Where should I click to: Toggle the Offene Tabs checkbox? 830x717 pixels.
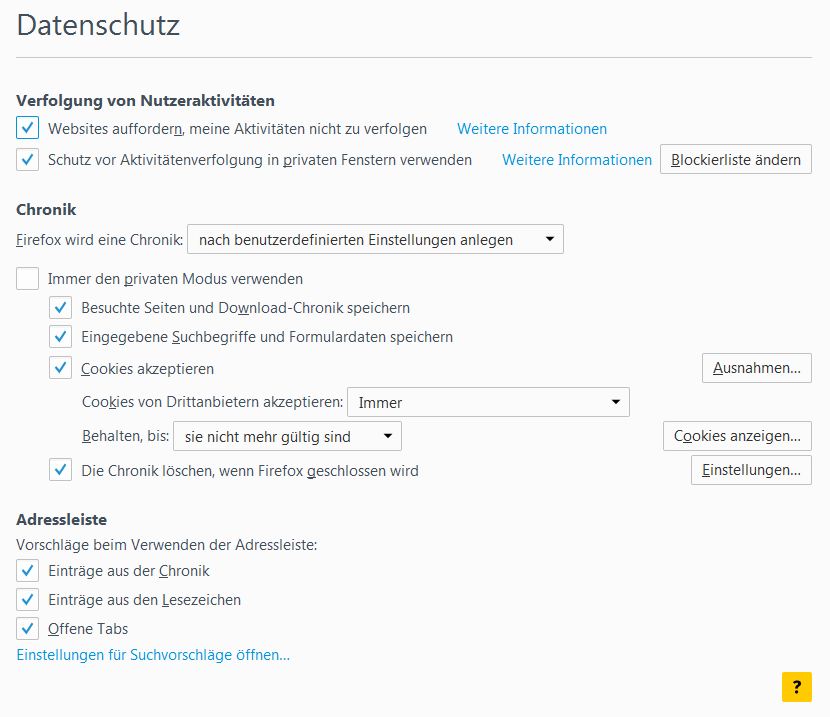point(28,629)
